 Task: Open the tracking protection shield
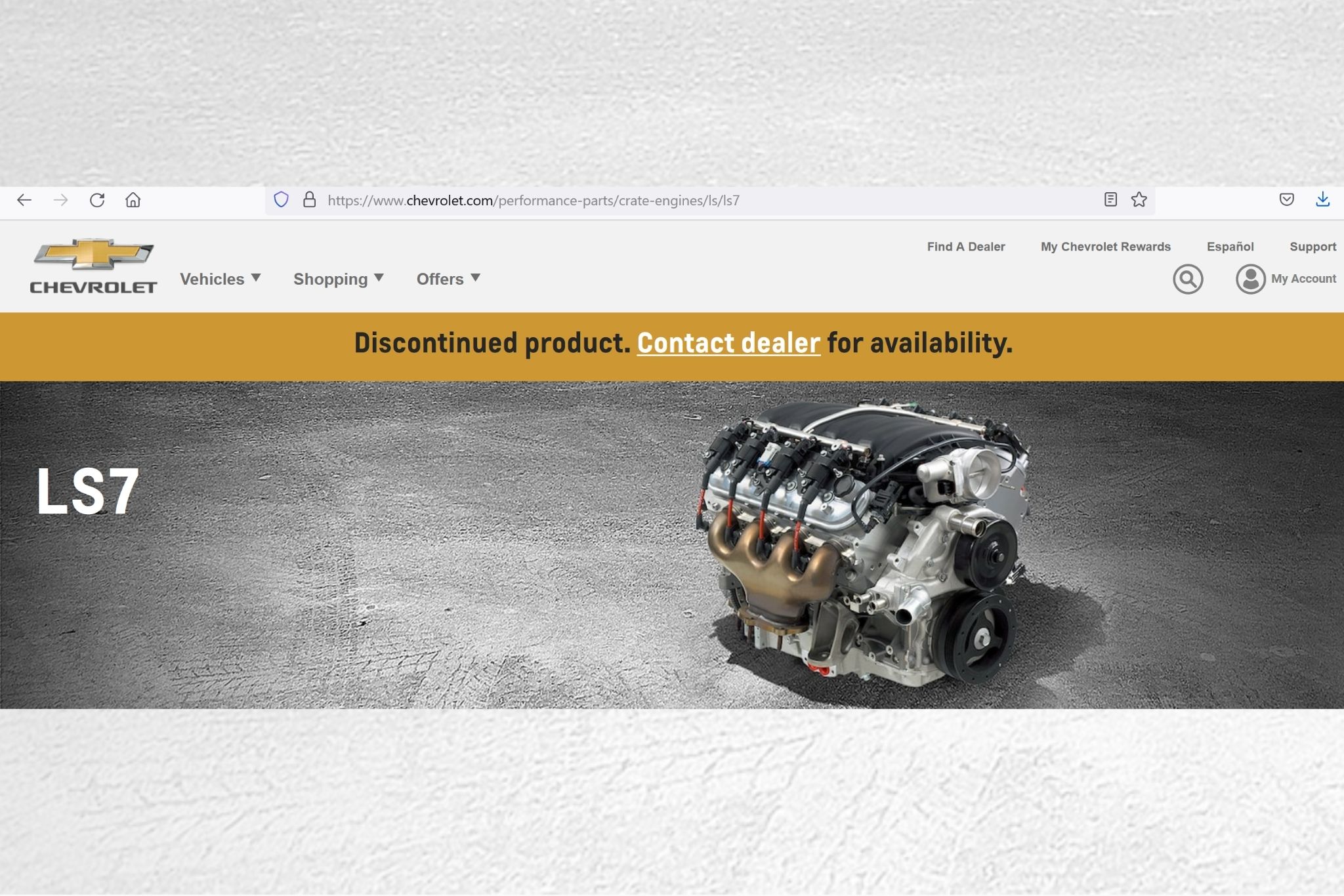pos(281,200)
